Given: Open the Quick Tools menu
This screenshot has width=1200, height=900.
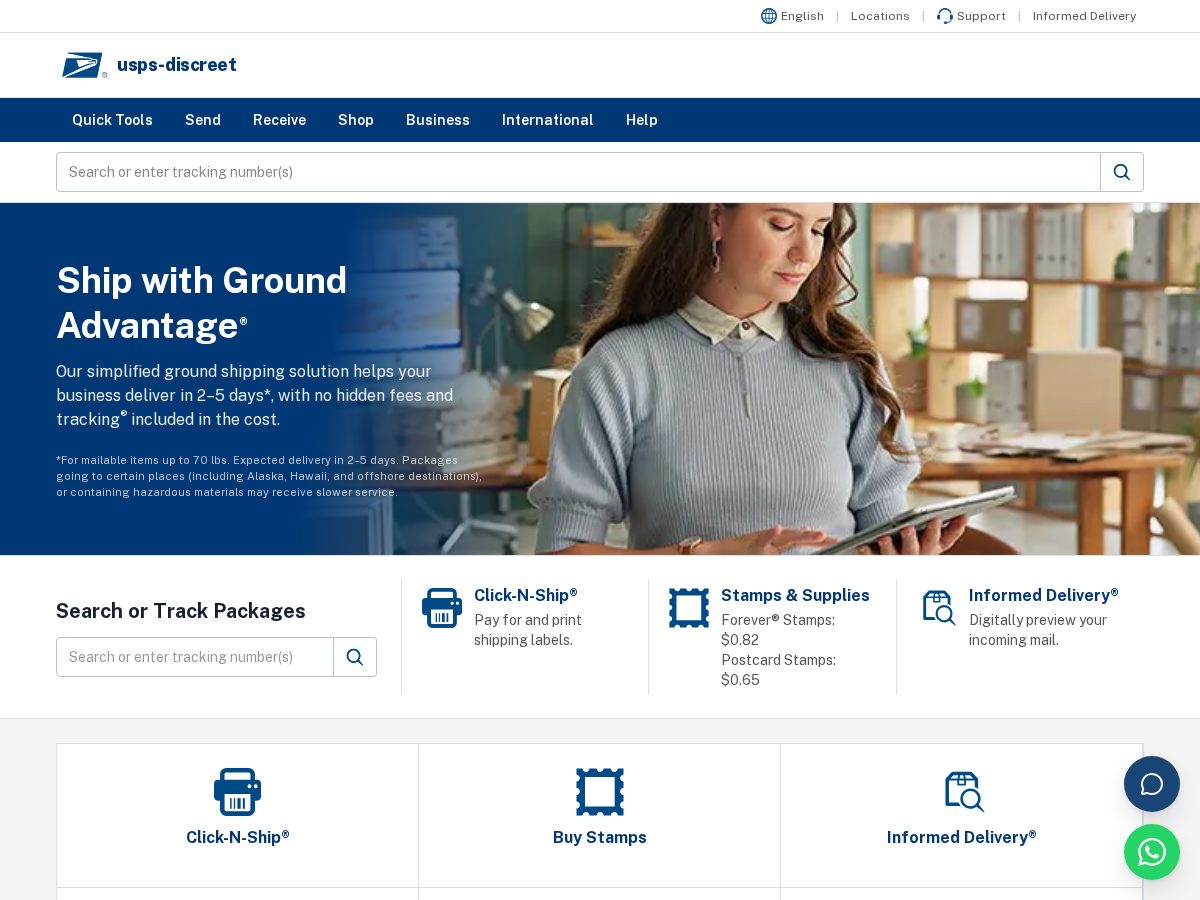Looking at the screenshot, I should 112,120.
